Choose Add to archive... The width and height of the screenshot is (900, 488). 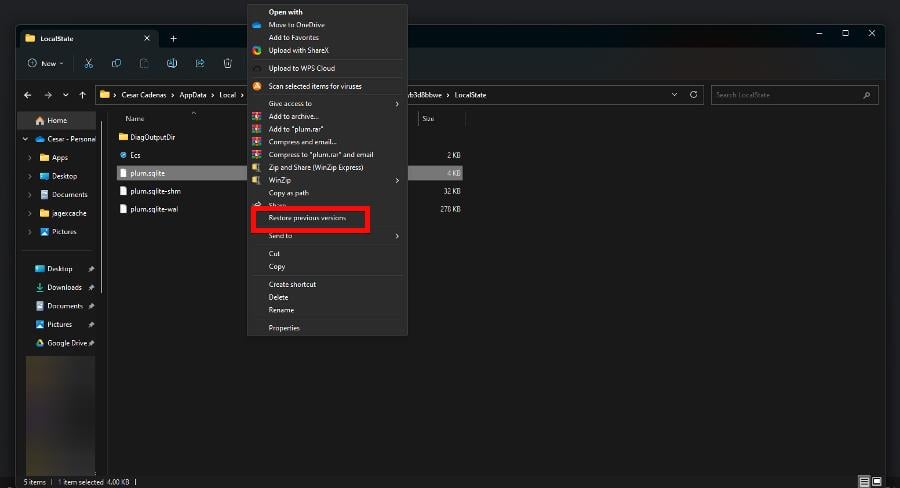tap(327, 117)
